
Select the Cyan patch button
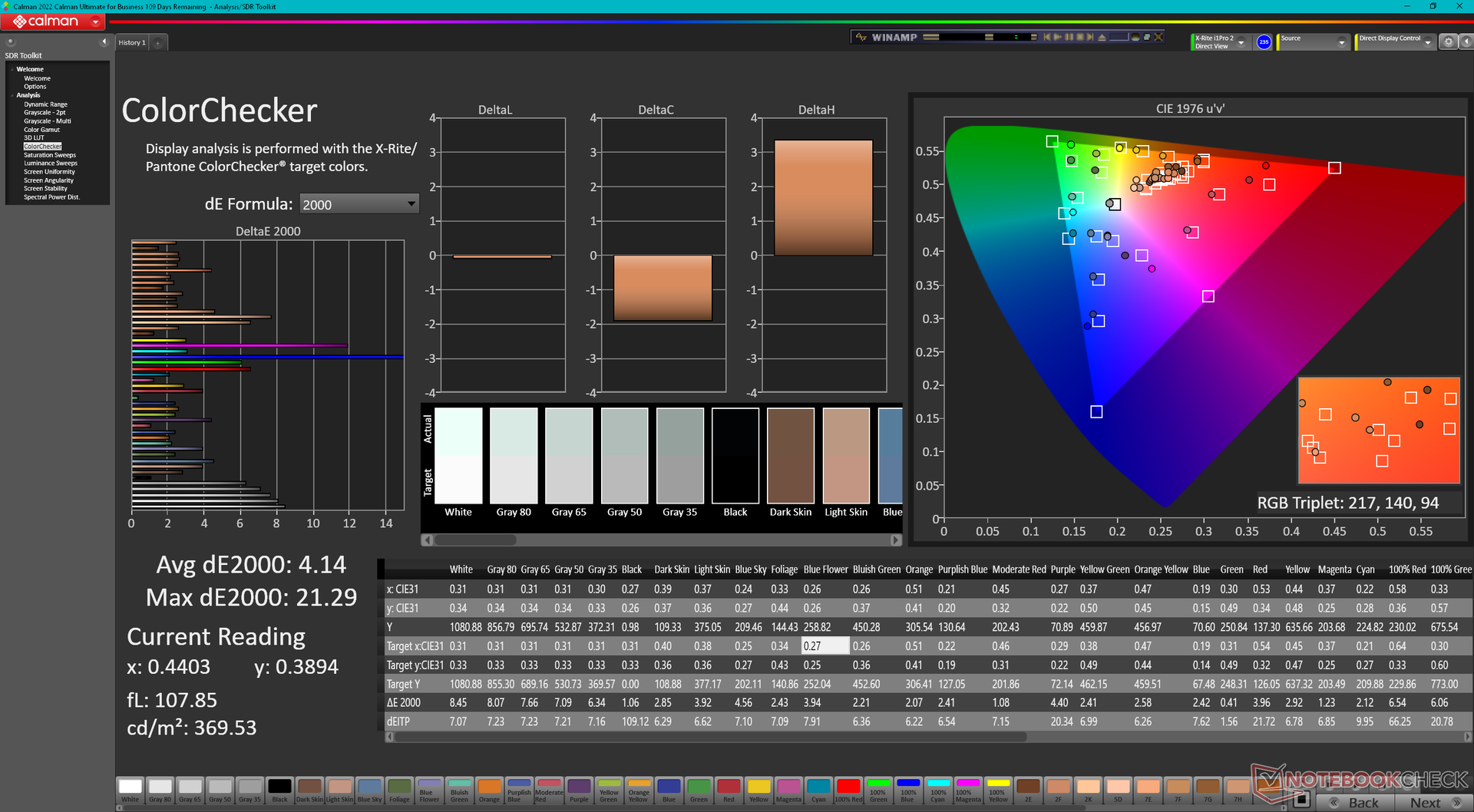pyautogui.click(x=818, y=791)
